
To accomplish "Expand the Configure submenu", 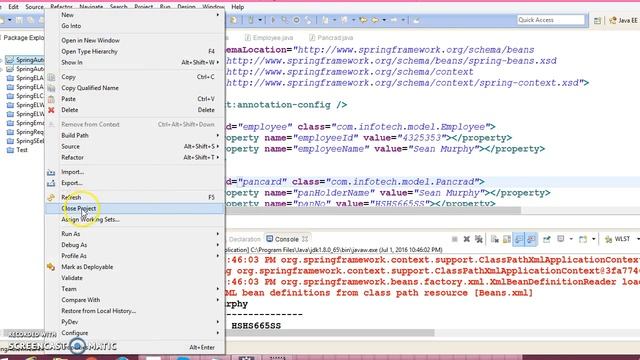I will (x=135, y=333).
